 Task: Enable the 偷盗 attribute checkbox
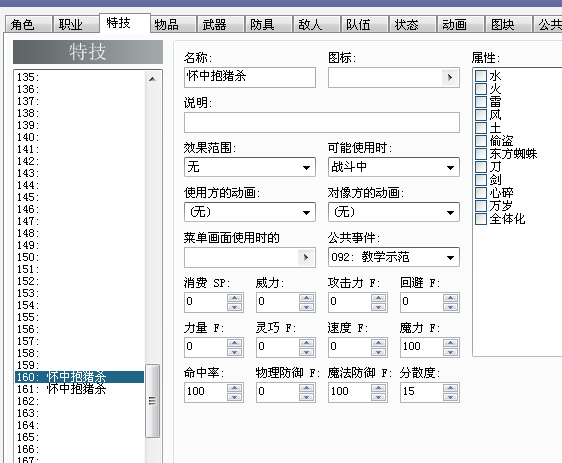(x=481, y=141)
